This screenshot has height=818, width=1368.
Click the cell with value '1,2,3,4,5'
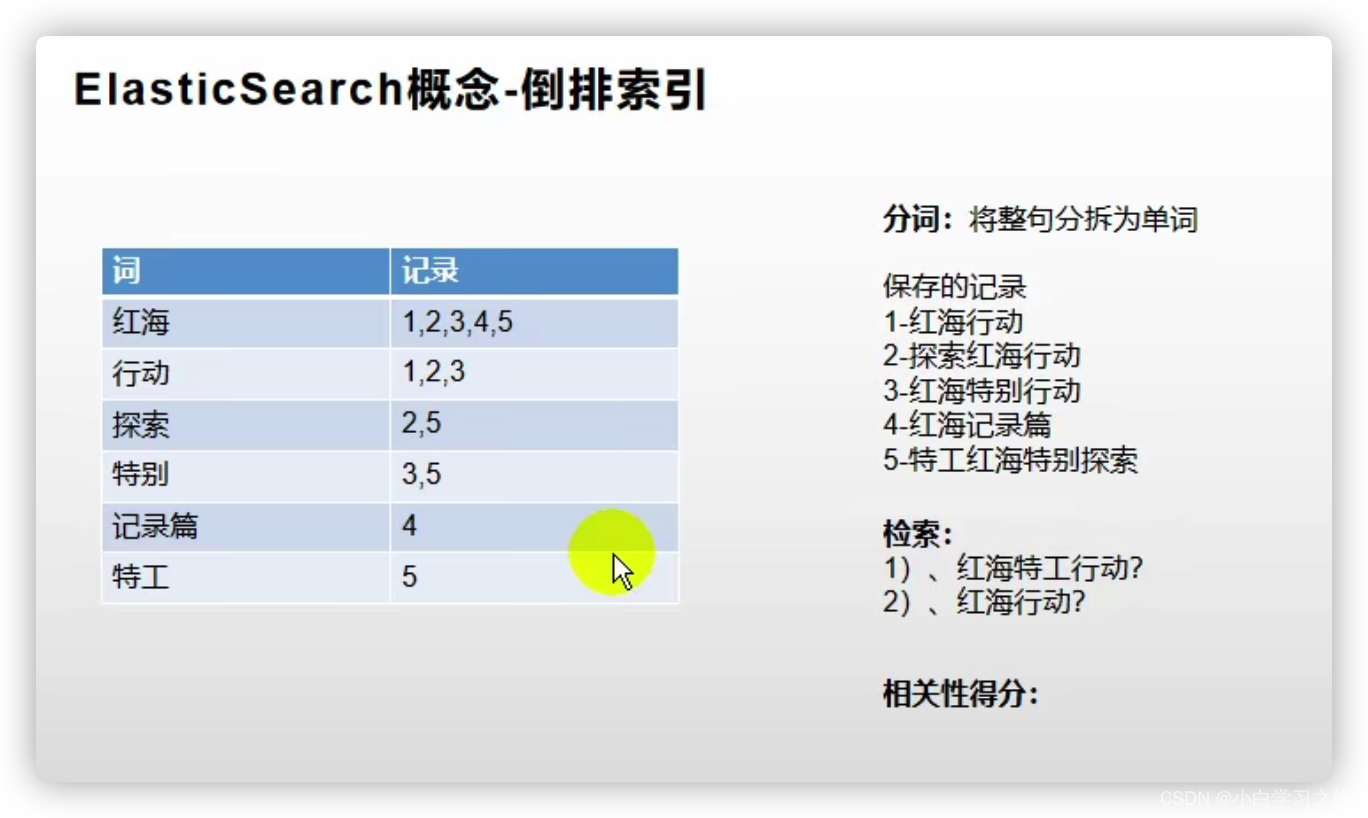(x=534, y=322)
